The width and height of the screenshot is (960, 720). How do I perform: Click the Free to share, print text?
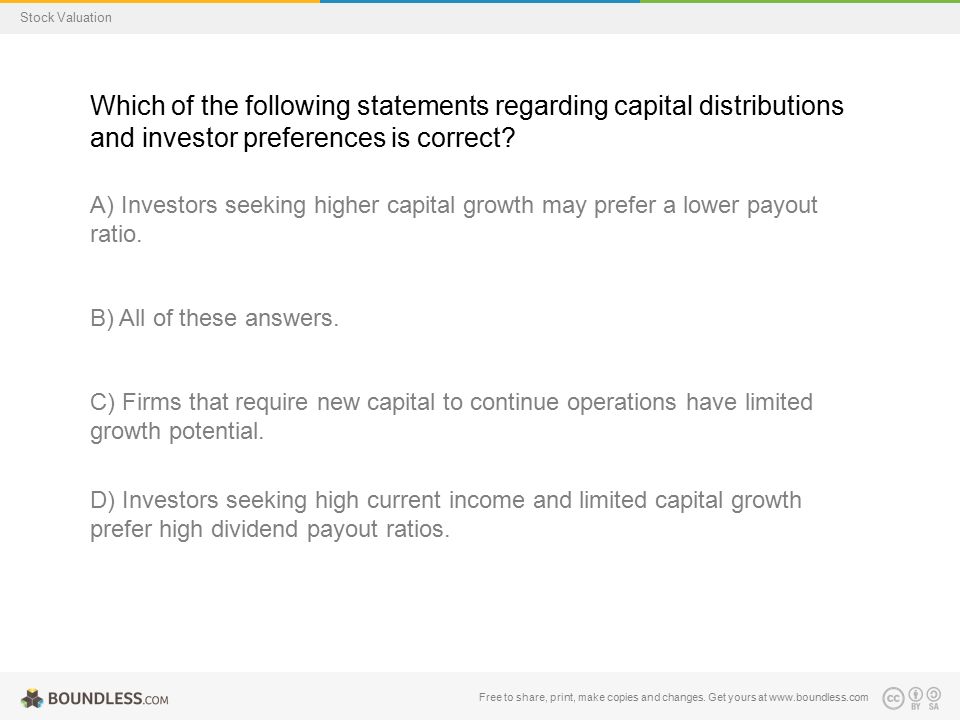point(527,697)
